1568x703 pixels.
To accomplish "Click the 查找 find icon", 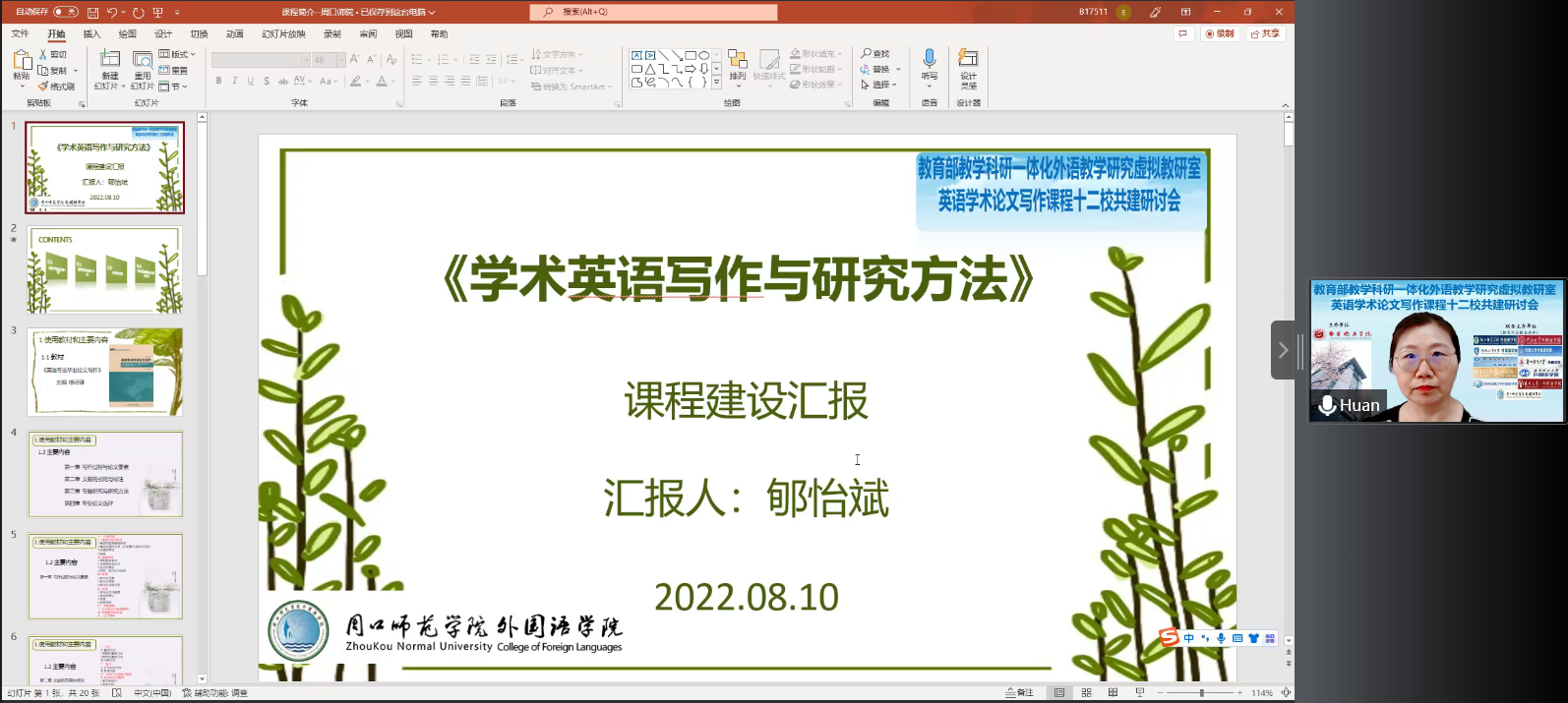I will pyautogui.click(x=874, y=54).
